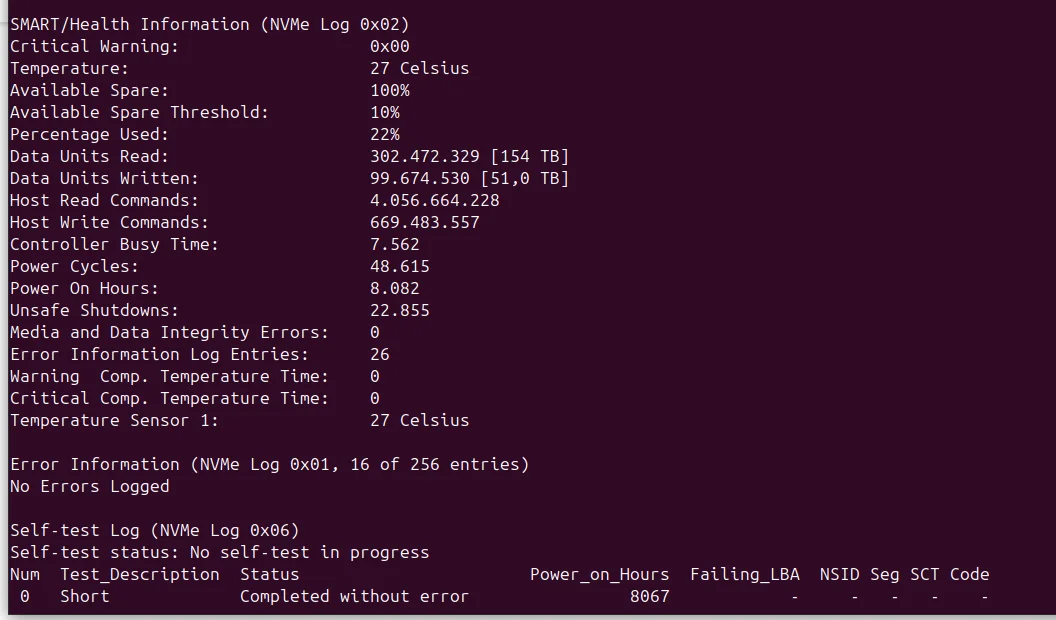Click the Controller Busy Time value
The height and width of the screenshot is (620, 1056).
point(394,244)
